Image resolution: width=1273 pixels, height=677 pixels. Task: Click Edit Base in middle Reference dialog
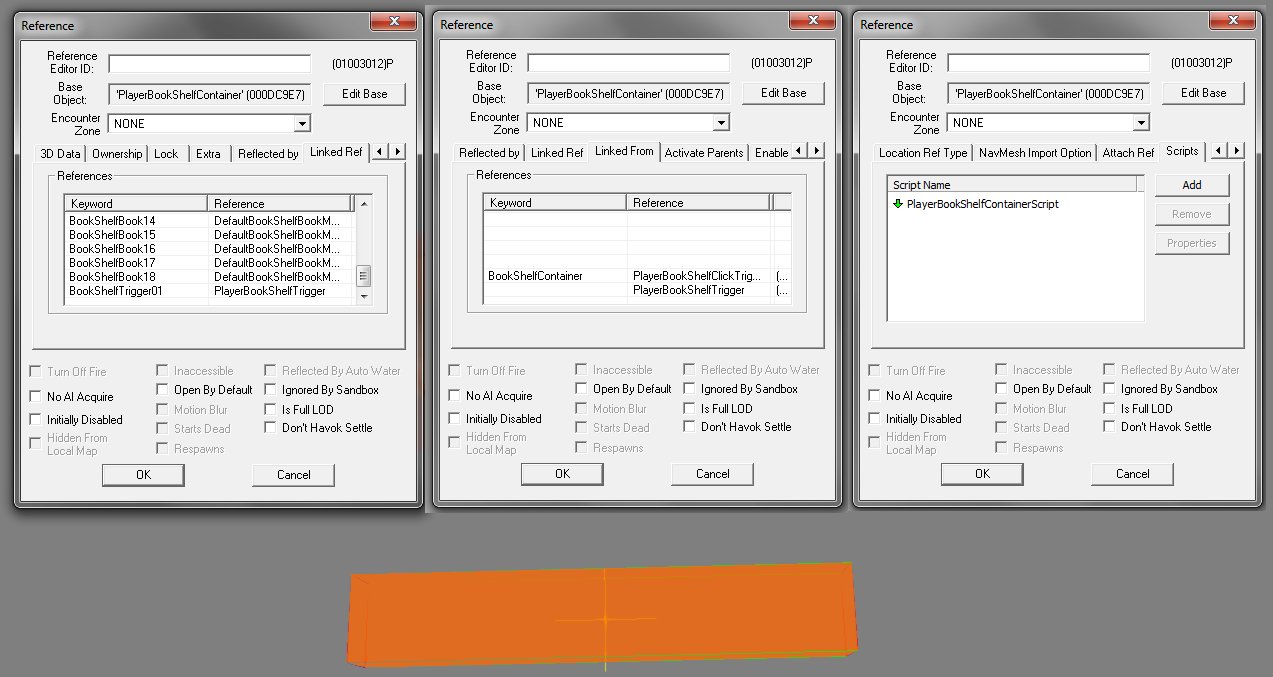(x=783, y=93)
